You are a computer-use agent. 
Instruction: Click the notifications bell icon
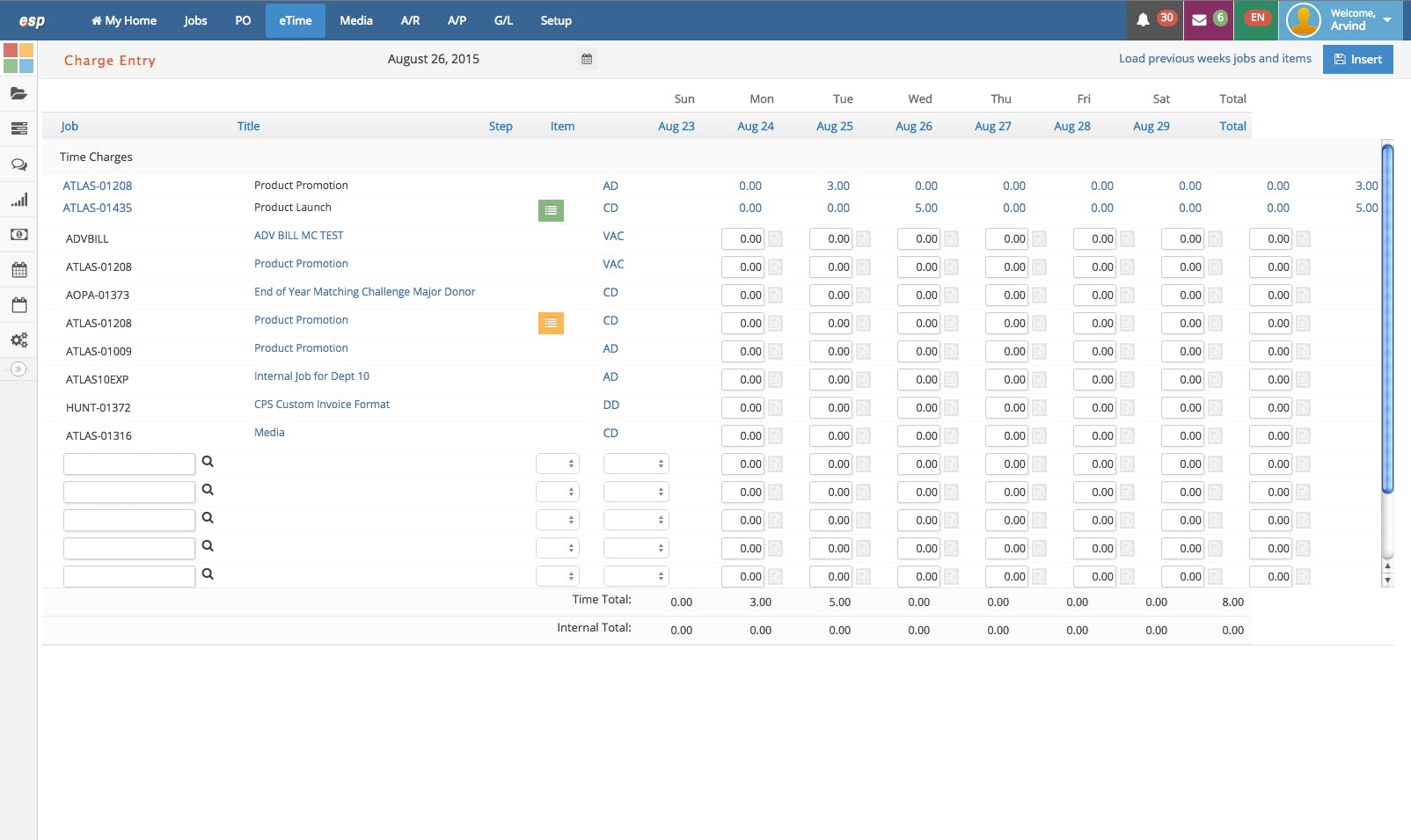[1143, 19]
